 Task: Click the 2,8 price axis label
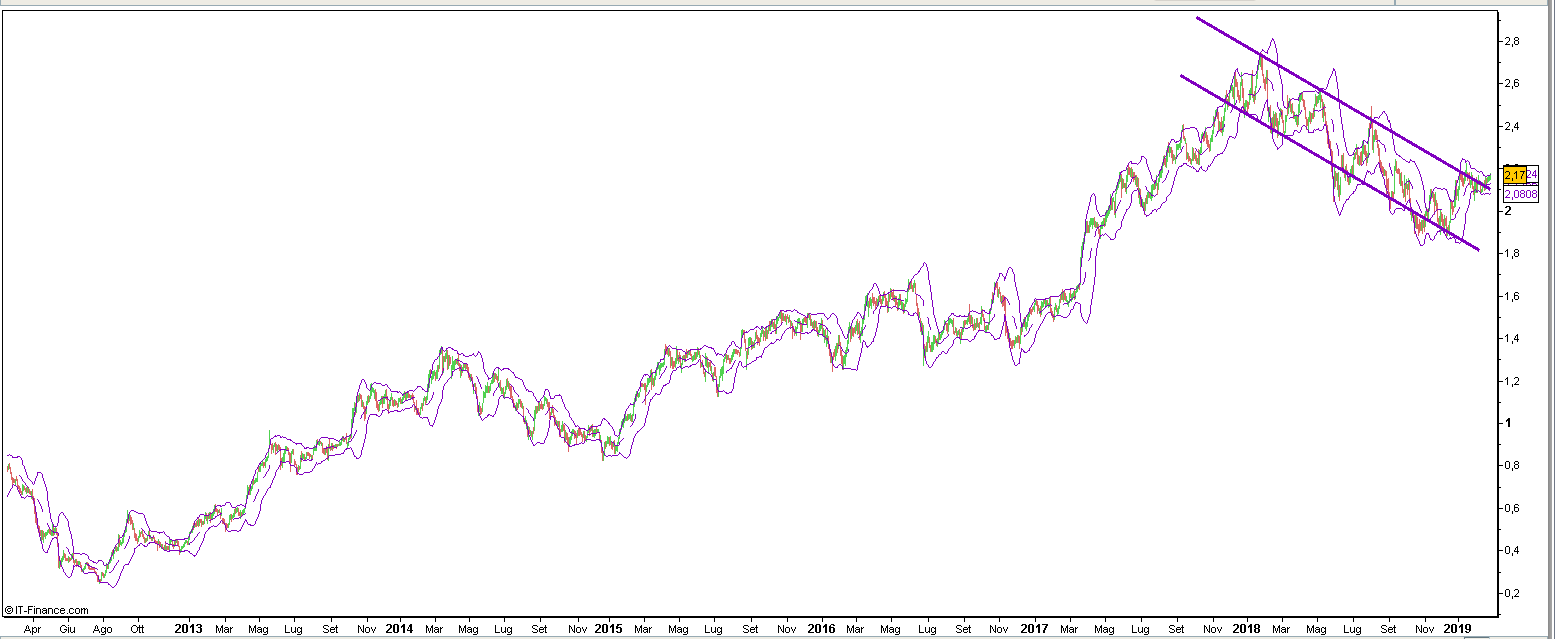point(1512,41)
